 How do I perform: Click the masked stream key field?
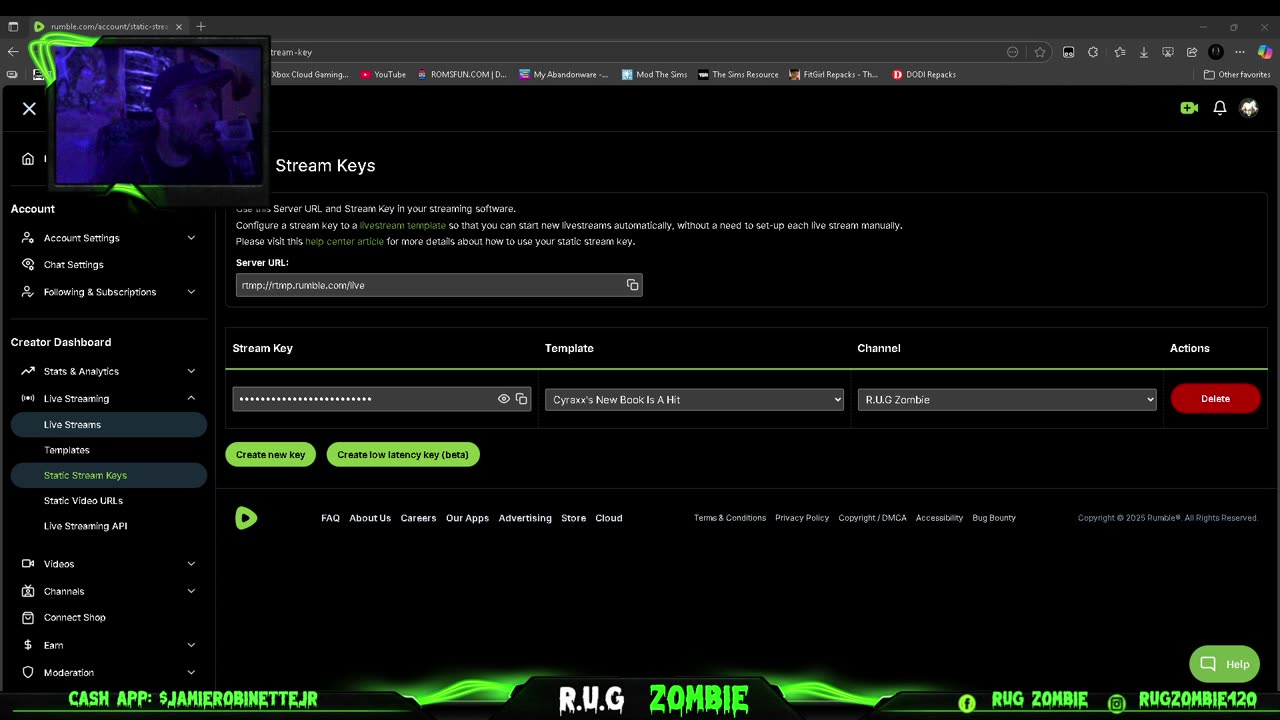point(382,399)
